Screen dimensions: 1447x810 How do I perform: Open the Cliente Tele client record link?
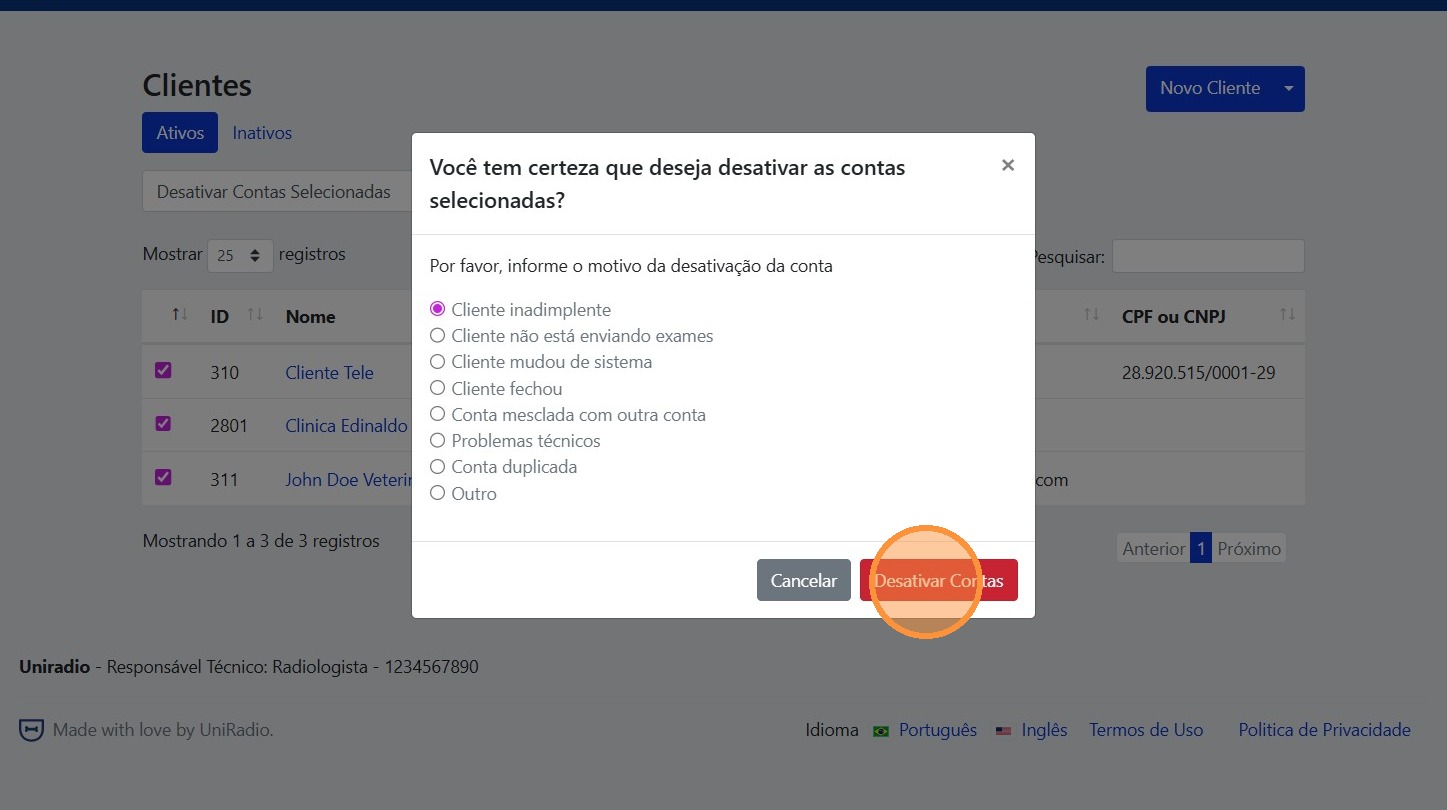pos(329,372)
